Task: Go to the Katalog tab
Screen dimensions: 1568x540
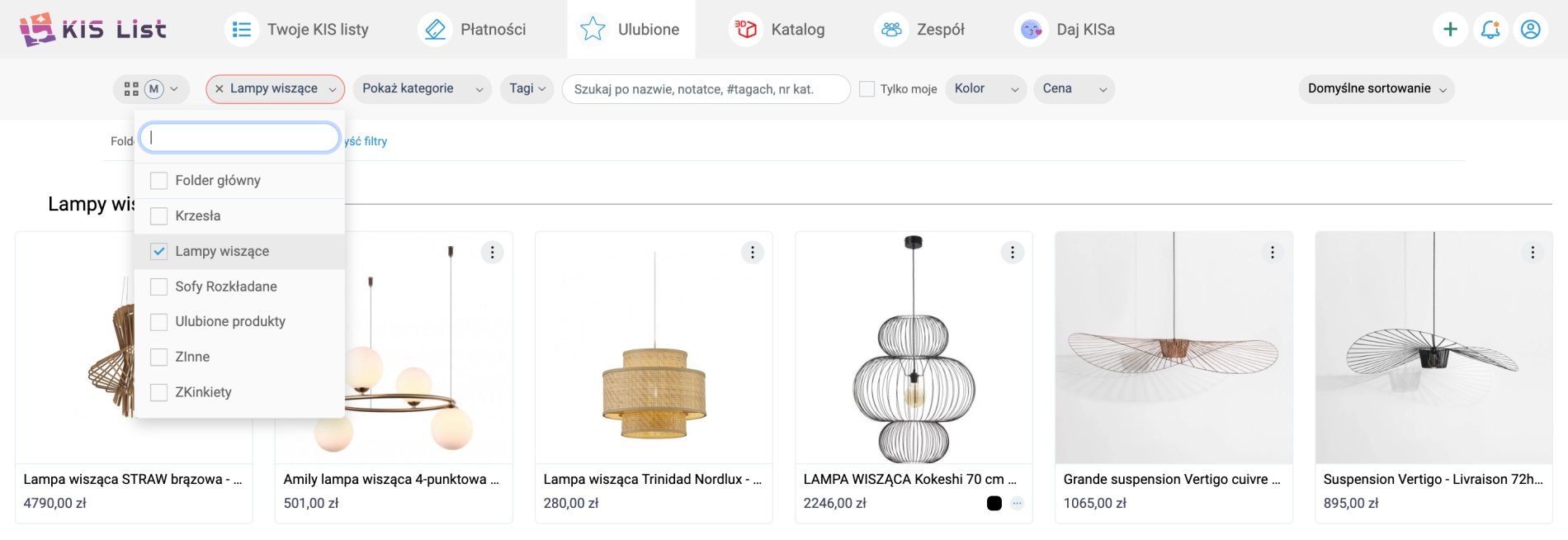Action: pos(778,30)
